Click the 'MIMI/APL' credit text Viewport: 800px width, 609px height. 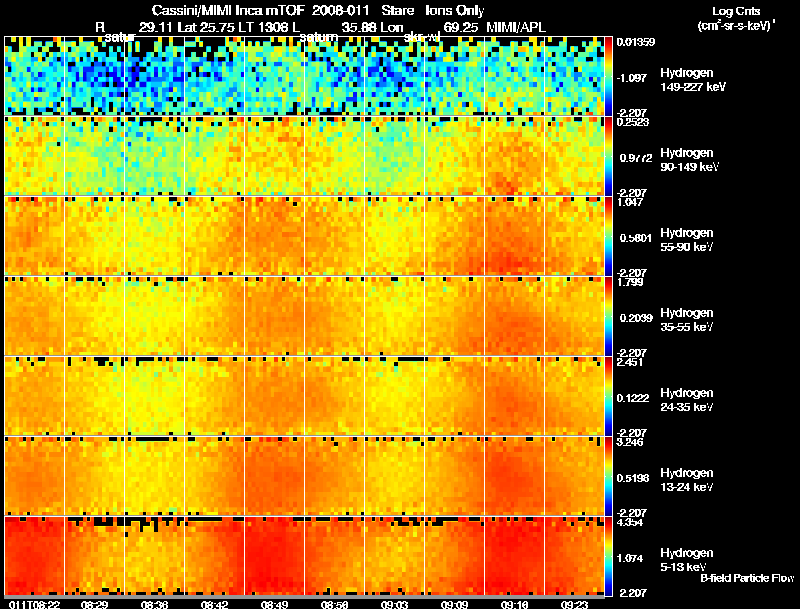pyautogui.click(x=516, y=28)
